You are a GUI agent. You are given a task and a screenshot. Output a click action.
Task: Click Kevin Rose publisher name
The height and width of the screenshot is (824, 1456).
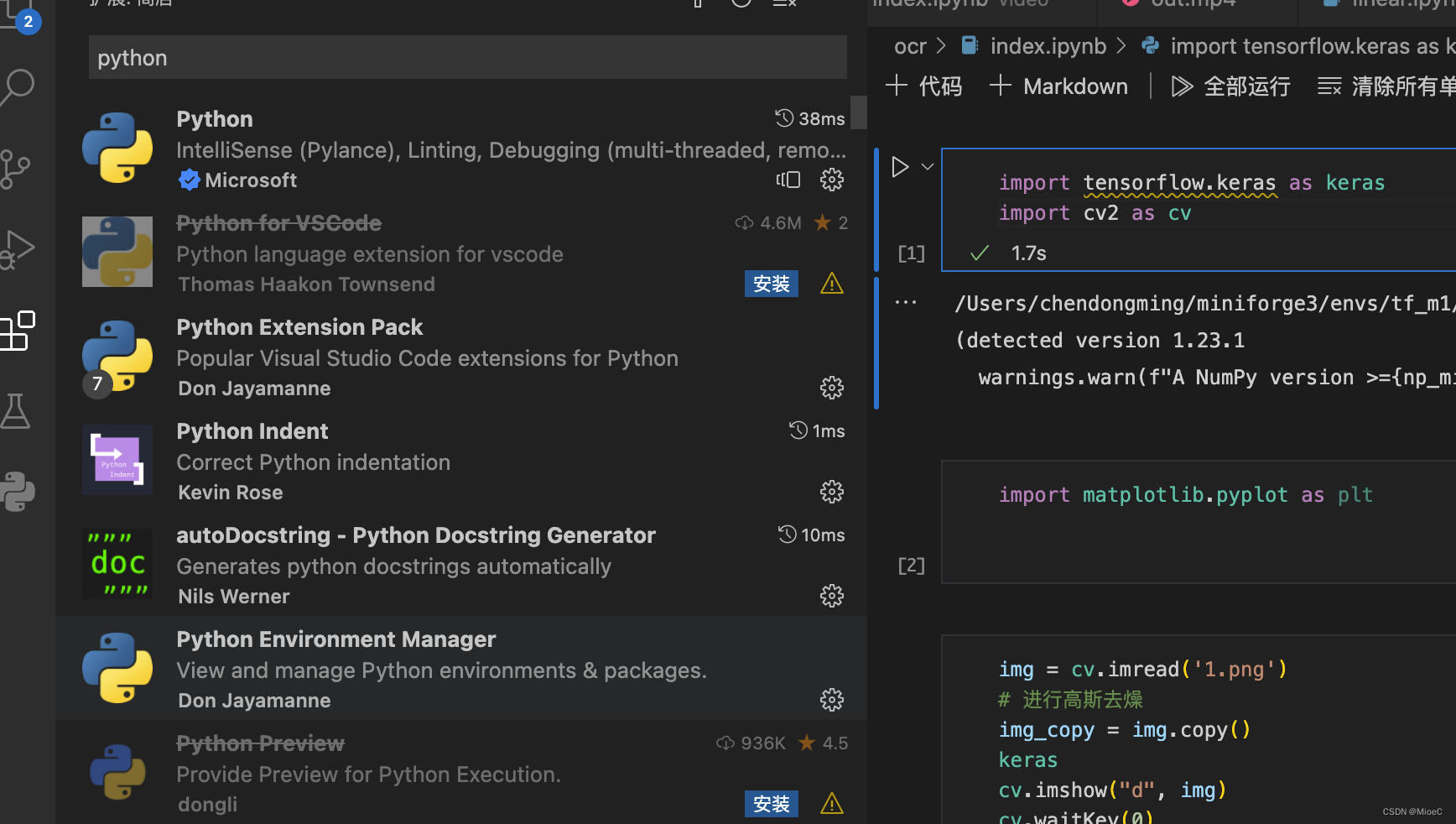click(x=231, y=493)
